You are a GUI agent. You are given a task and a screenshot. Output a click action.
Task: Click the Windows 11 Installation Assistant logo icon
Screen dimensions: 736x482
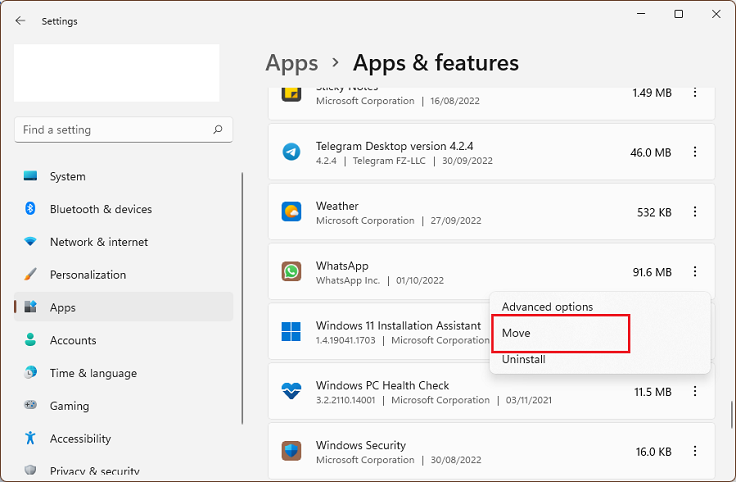291,331
